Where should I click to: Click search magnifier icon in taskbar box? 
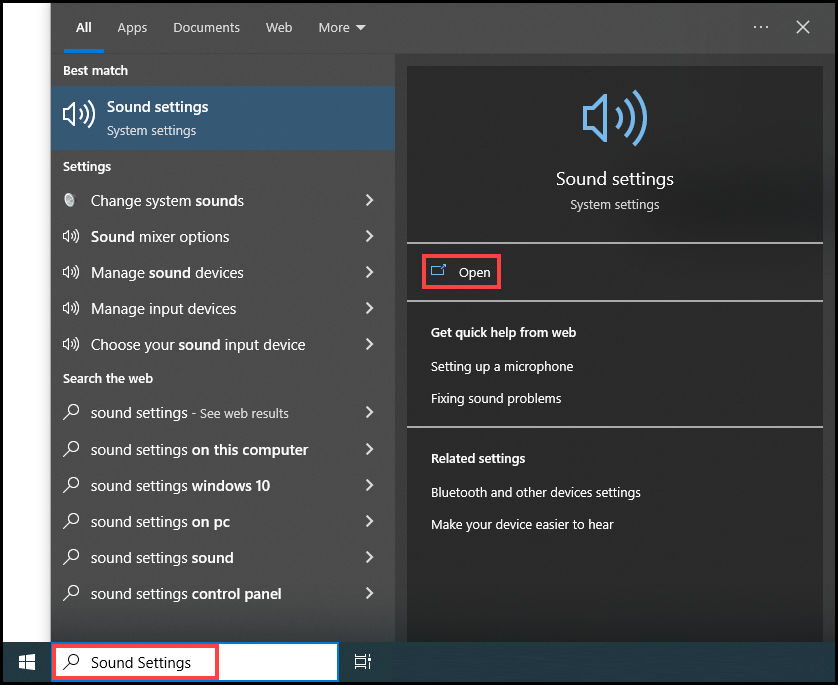pos(71,662)
